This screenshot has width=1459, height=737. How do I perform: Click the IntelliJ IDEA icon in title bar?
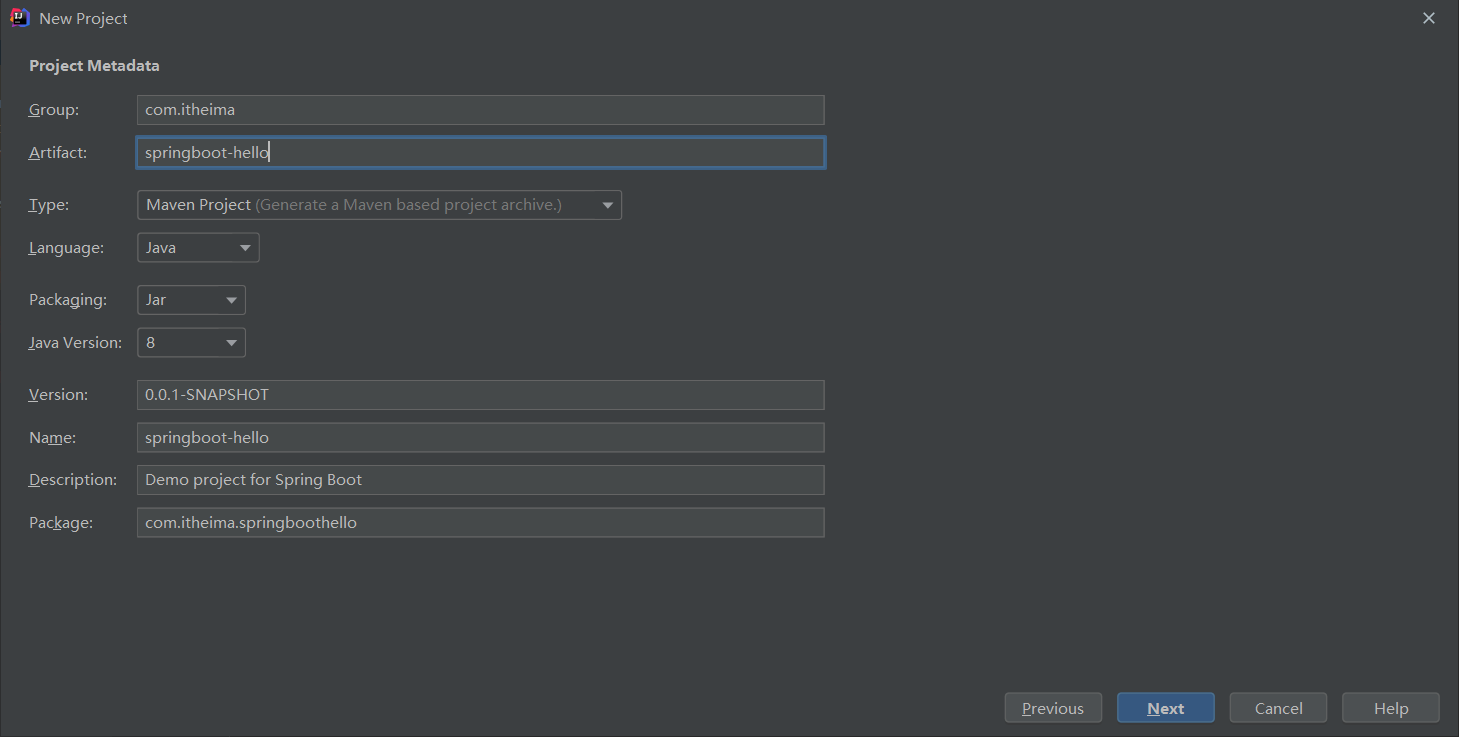tap(19, 18)
